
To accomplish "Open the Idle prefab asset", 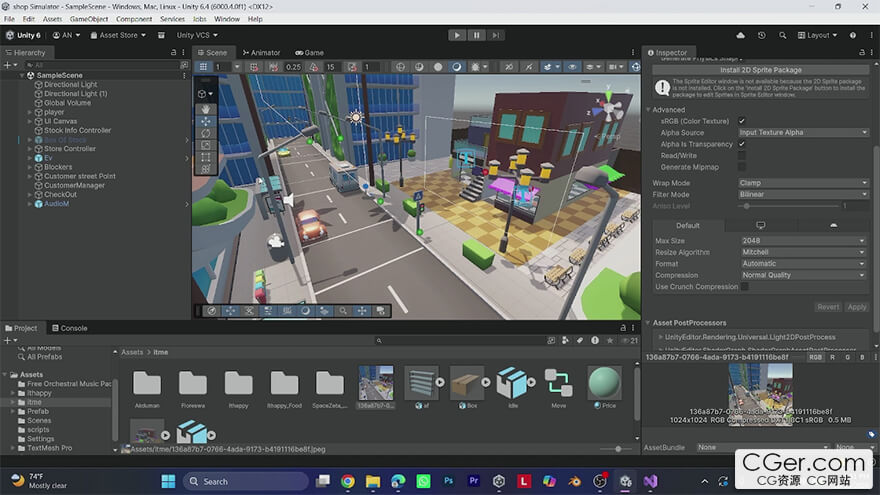I will pos(513,387).
